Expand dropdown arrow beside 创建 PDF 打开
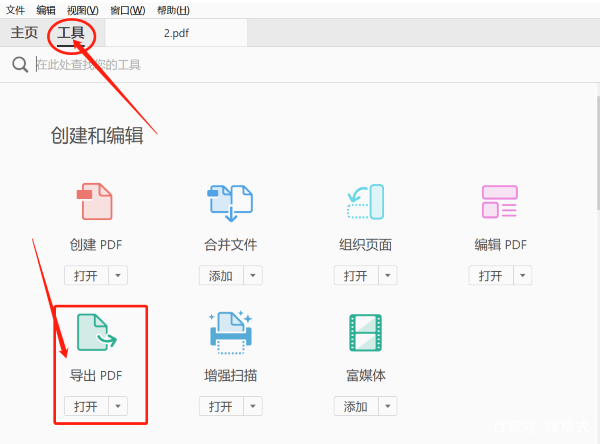600x444 pixels. [118, 275]
